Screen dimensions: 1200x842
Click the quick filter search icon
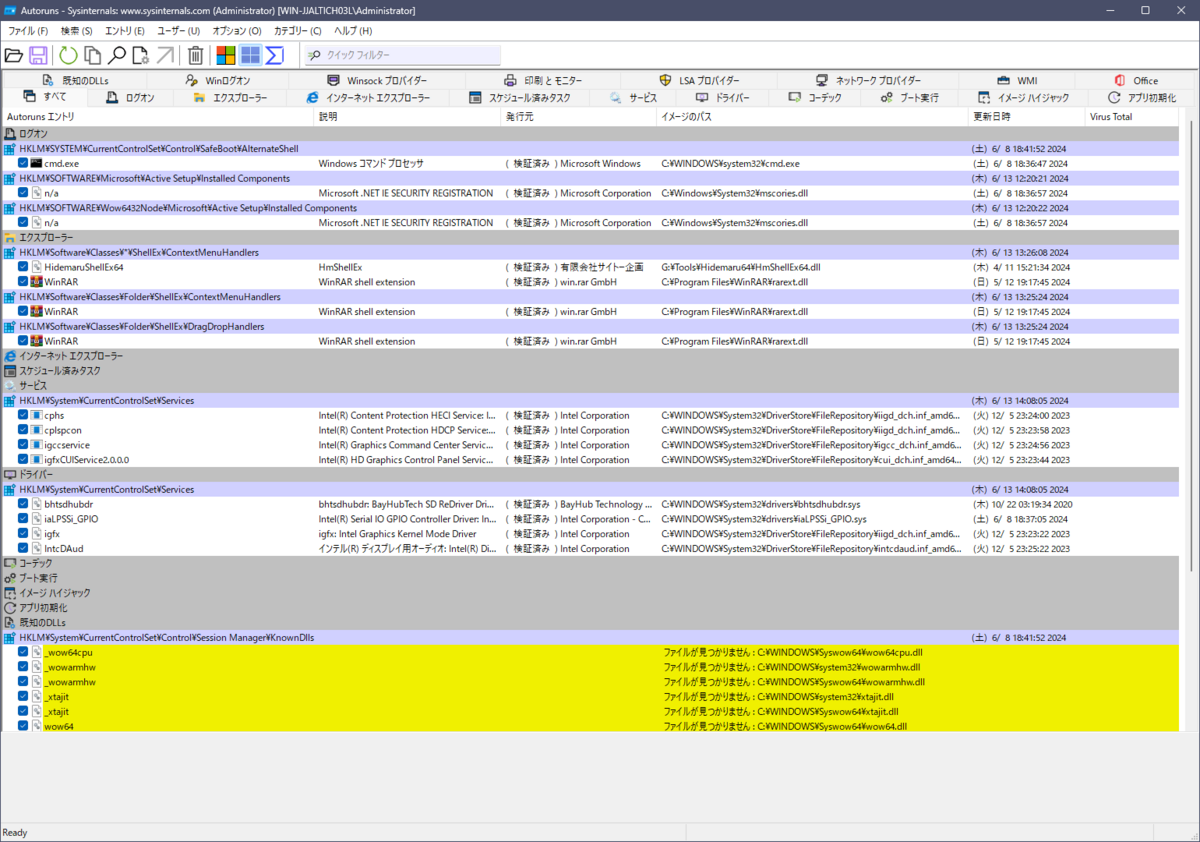click(x=315, y=56)
